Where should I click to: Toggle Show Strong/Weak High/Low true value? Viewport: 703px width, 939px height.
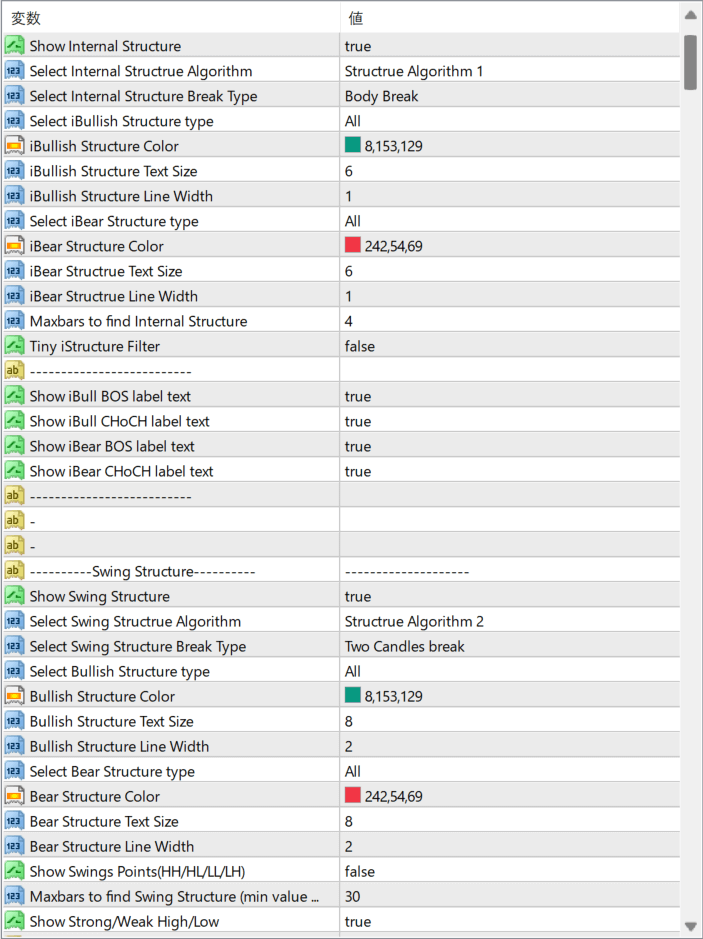pos(510,922)
